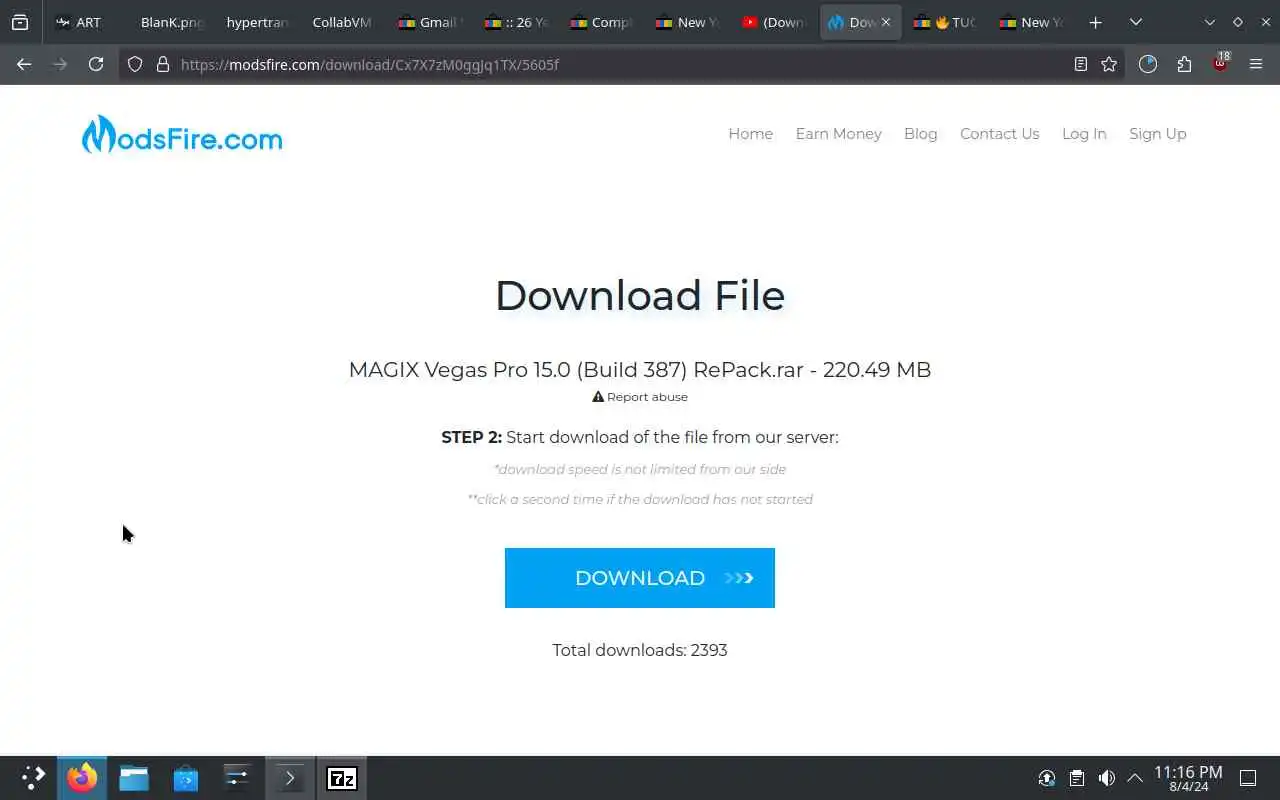Click the Home navigation link
Image resolution: width=1280 pixels, height=800 pixels.
(750, 134)
